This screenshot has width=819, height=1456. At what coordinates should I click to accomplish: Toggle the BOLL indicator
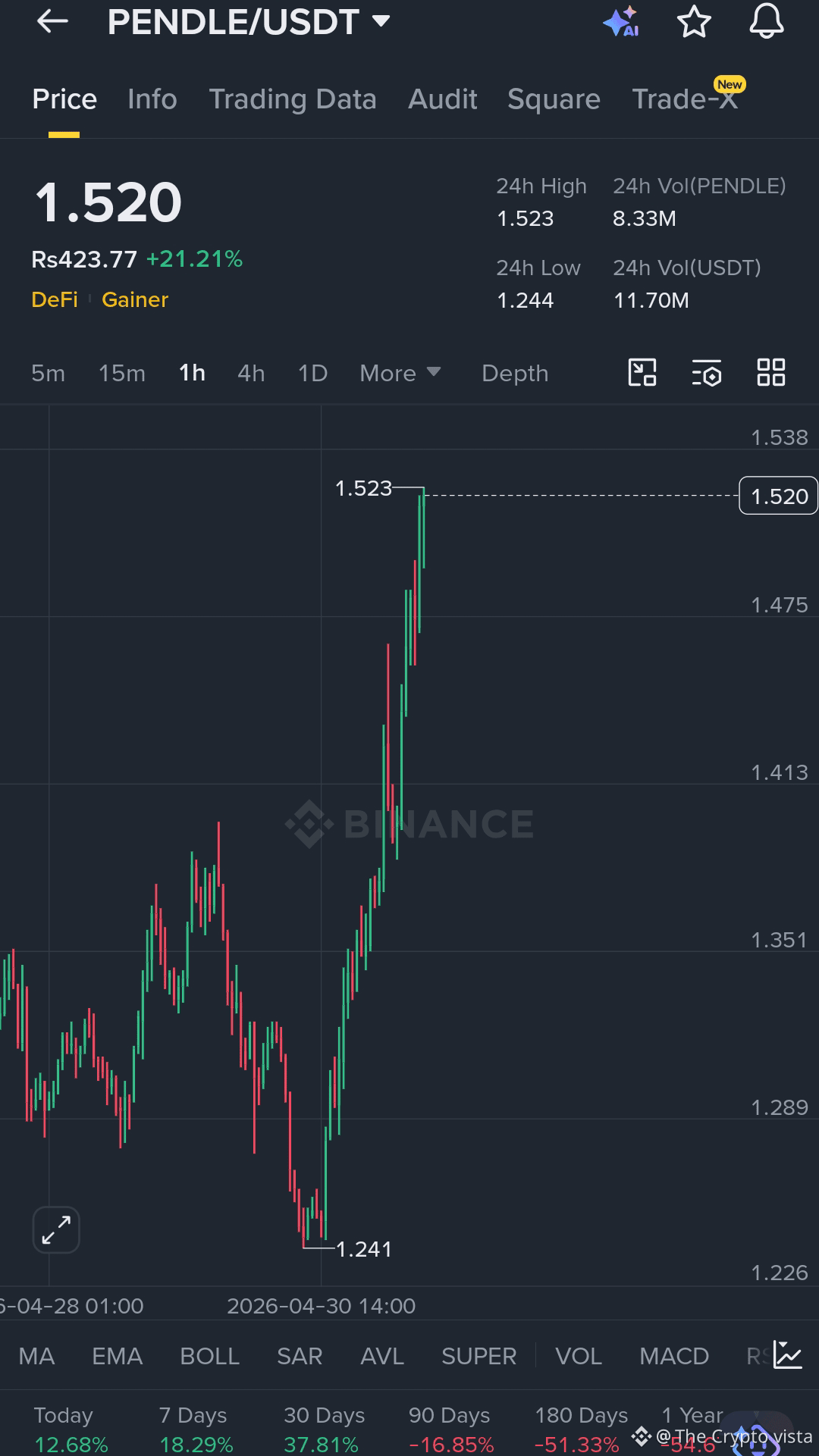pos(209,1356)
